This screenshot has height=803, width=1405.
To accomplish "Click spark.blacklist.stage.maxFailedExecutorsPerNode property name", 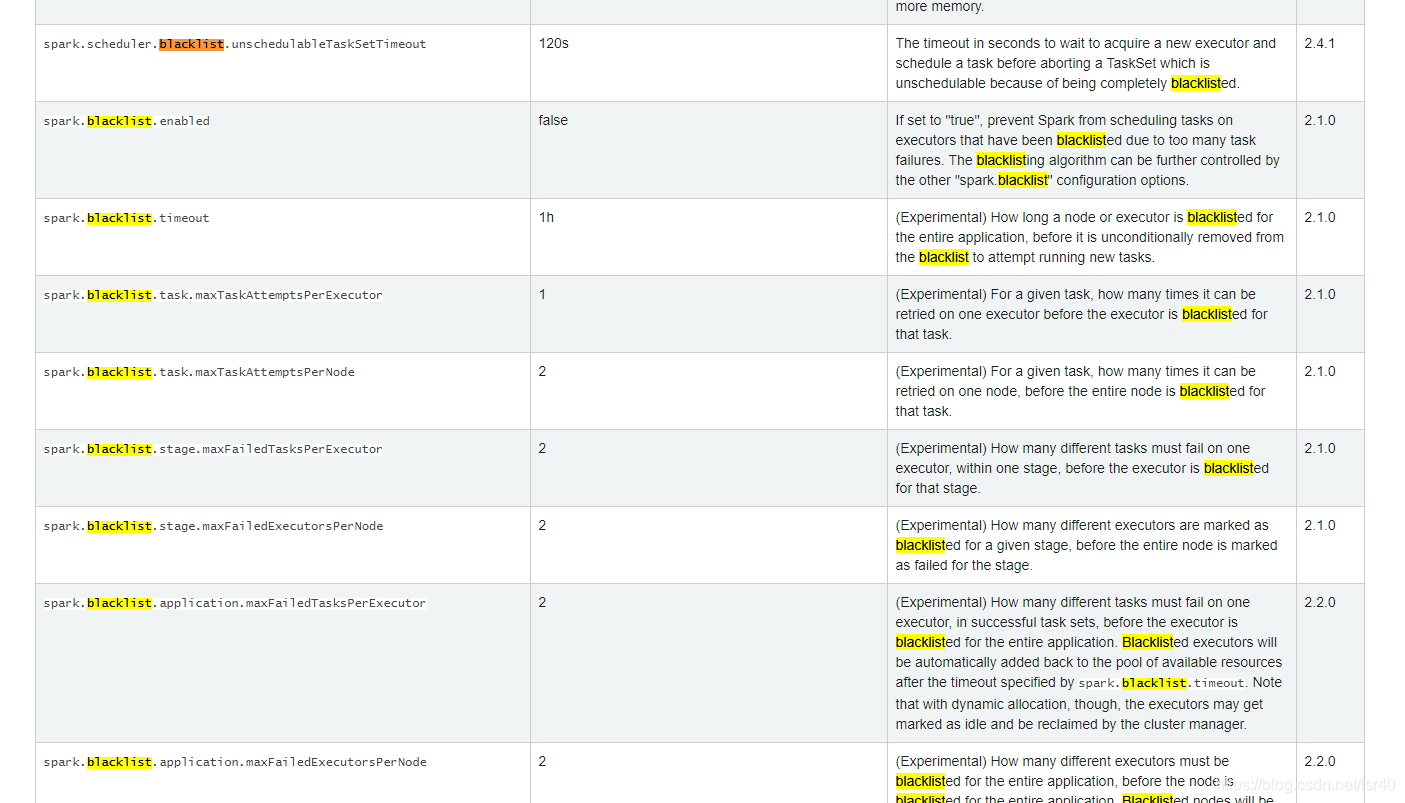I will 213,526.
